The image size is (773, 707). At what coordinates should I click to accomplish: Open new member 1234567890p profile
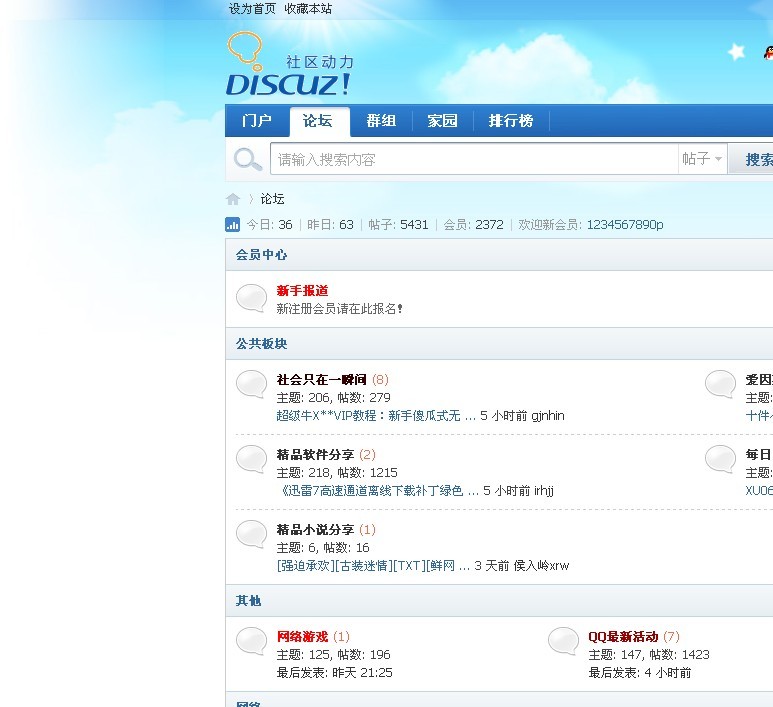pos(625,225)
